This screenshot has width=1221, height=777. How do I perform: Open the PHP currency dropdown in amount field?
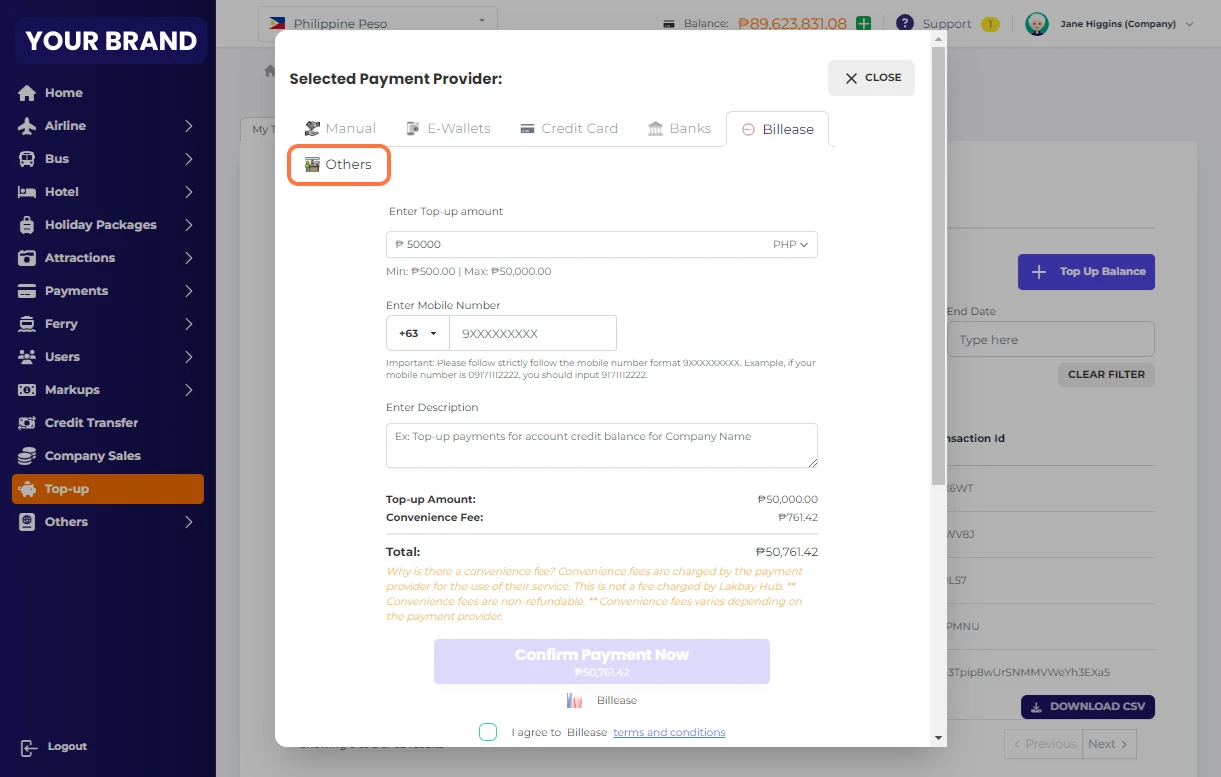tap(791, 244)
